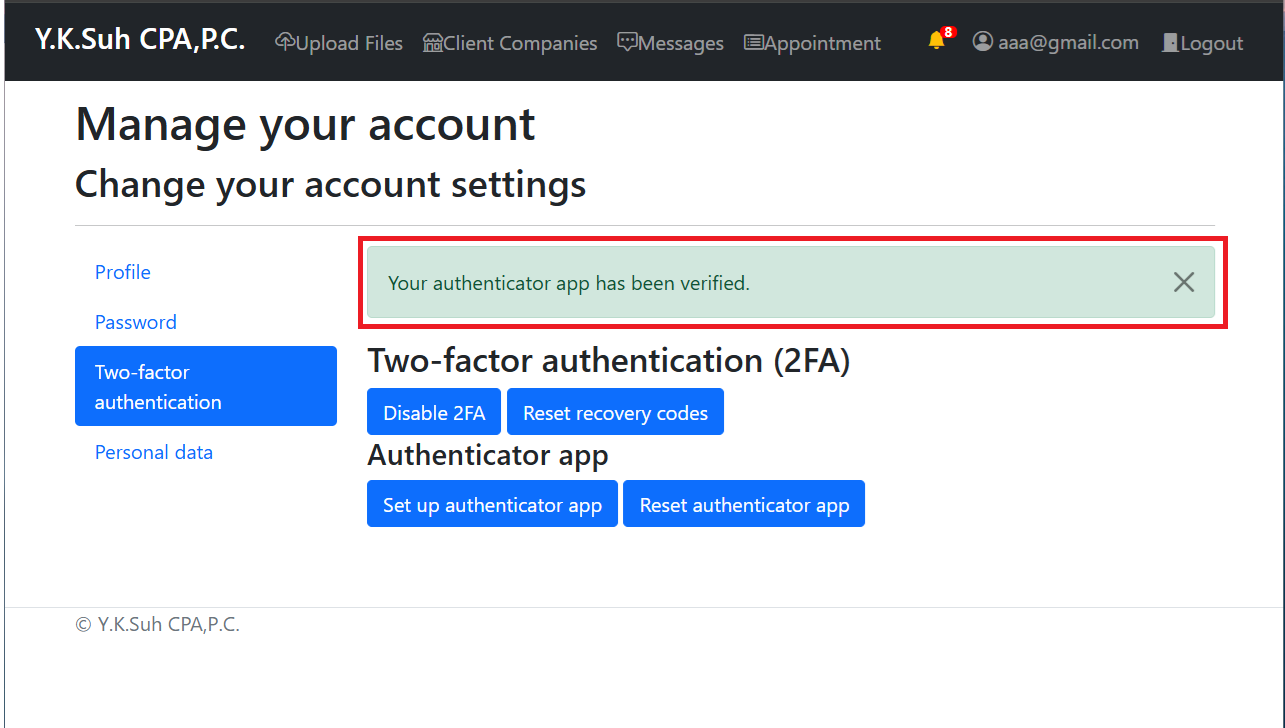
Task: Open the Profile settings section
Action: (123, 272)
